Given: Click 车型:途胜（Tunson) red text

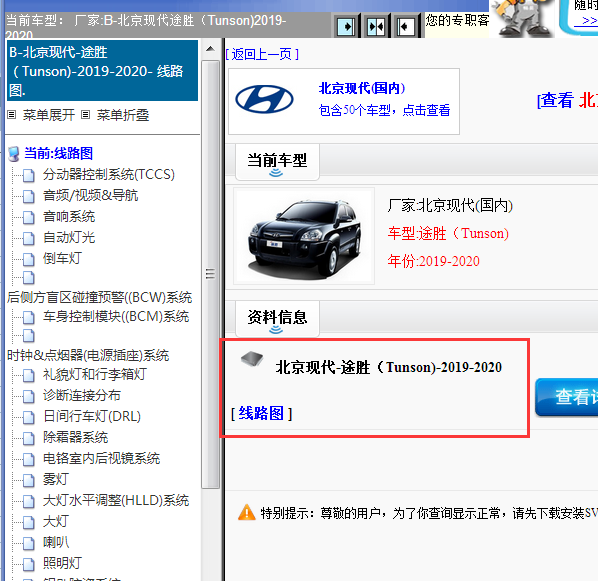Looking at the screenshot, I should (448, 233).
